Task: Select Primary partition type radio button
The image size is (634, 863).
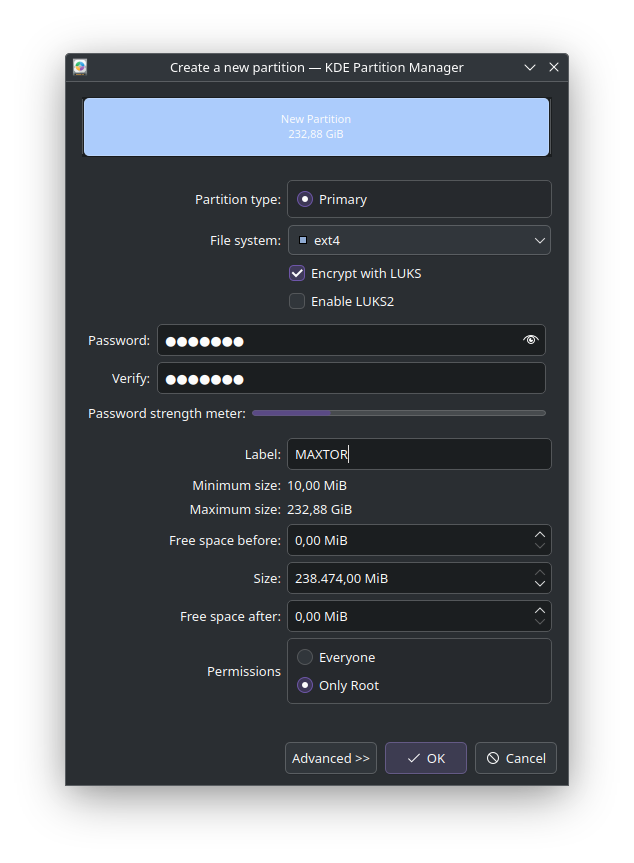Action: pos(305,199)
